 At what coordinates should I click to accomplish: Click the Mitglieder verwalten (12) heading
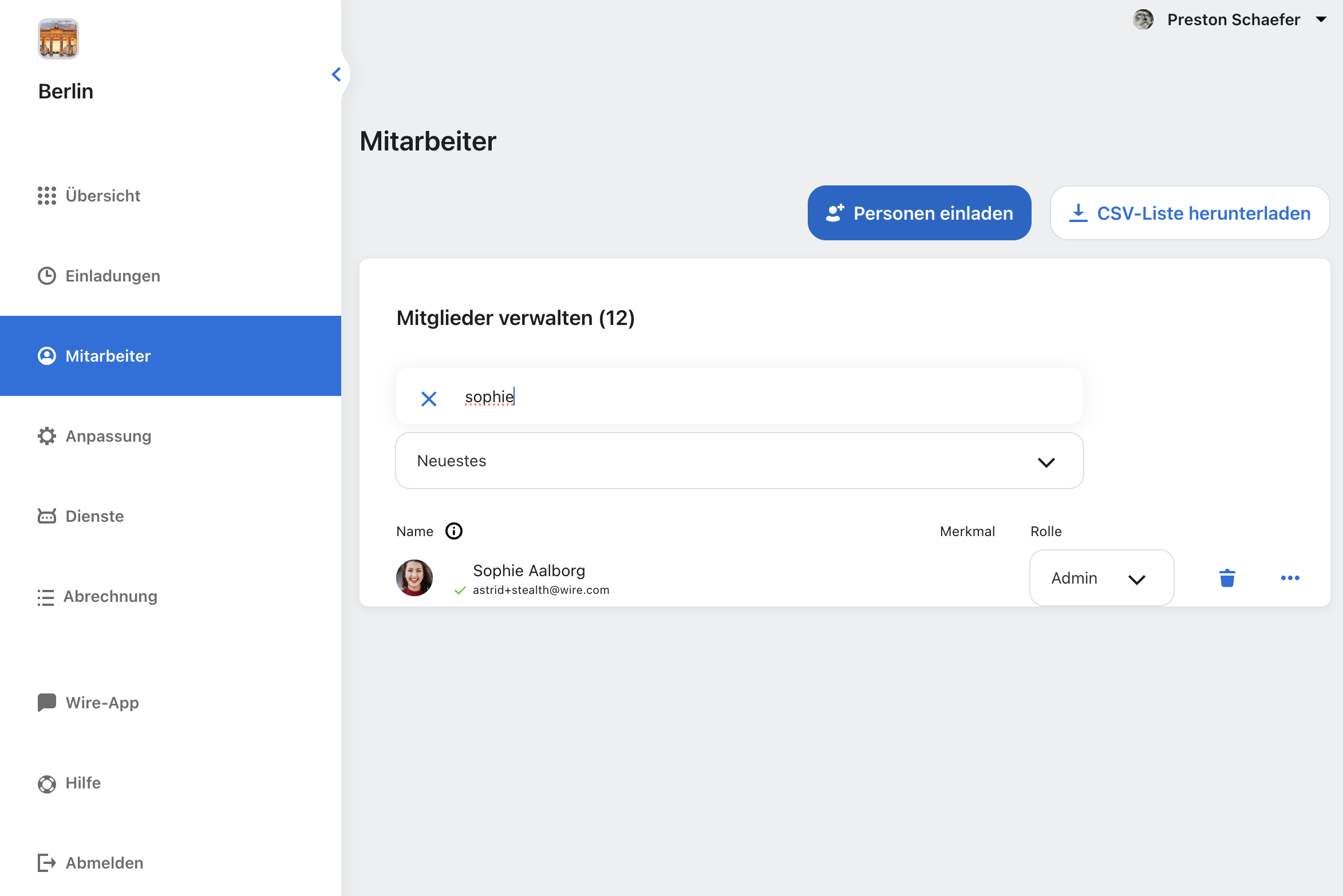click(516, 318)
